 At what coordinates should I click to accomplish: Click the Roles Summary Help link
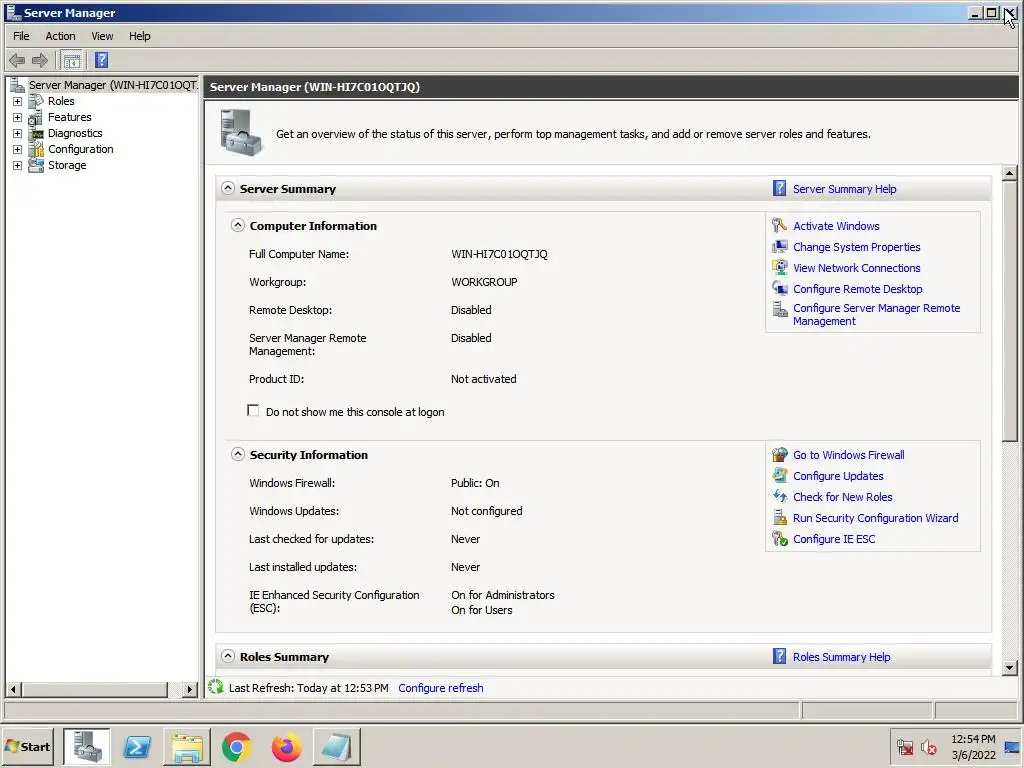pyautogui.click(x=841, y=657)
